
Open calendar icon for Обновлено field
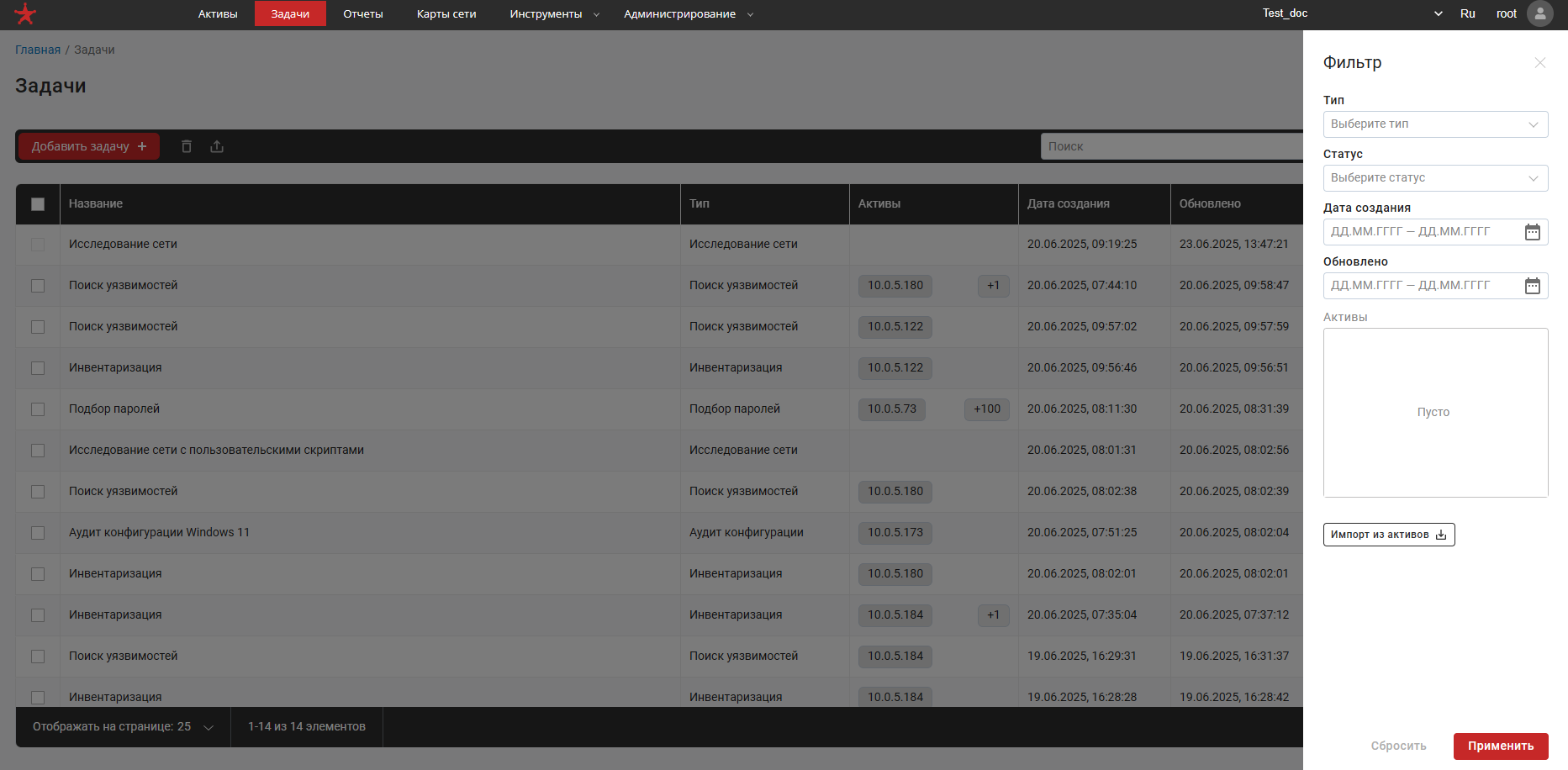(x=1532, y=286)
